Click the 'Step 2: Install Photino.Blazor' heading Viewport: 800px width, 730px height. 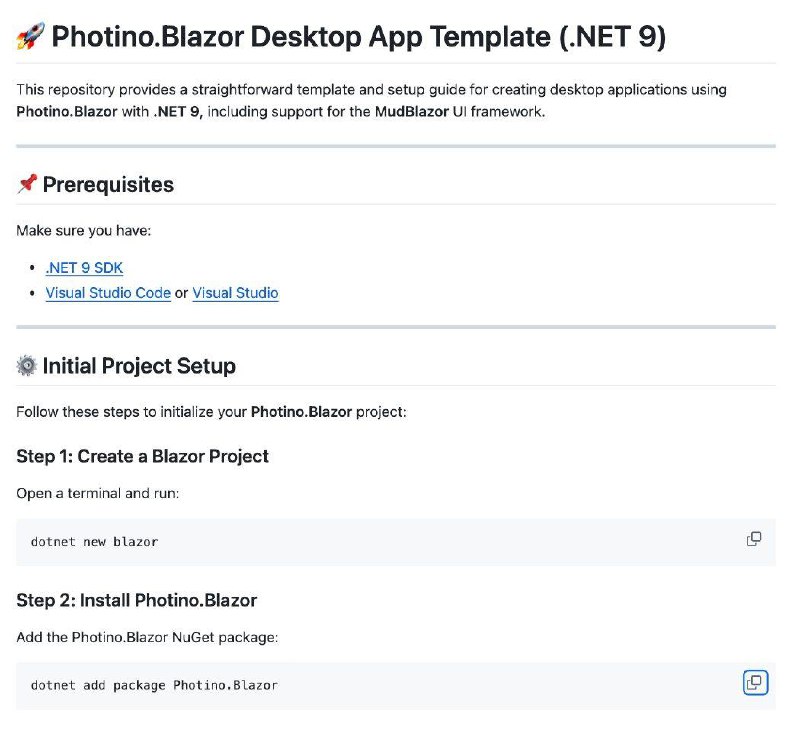136,600
